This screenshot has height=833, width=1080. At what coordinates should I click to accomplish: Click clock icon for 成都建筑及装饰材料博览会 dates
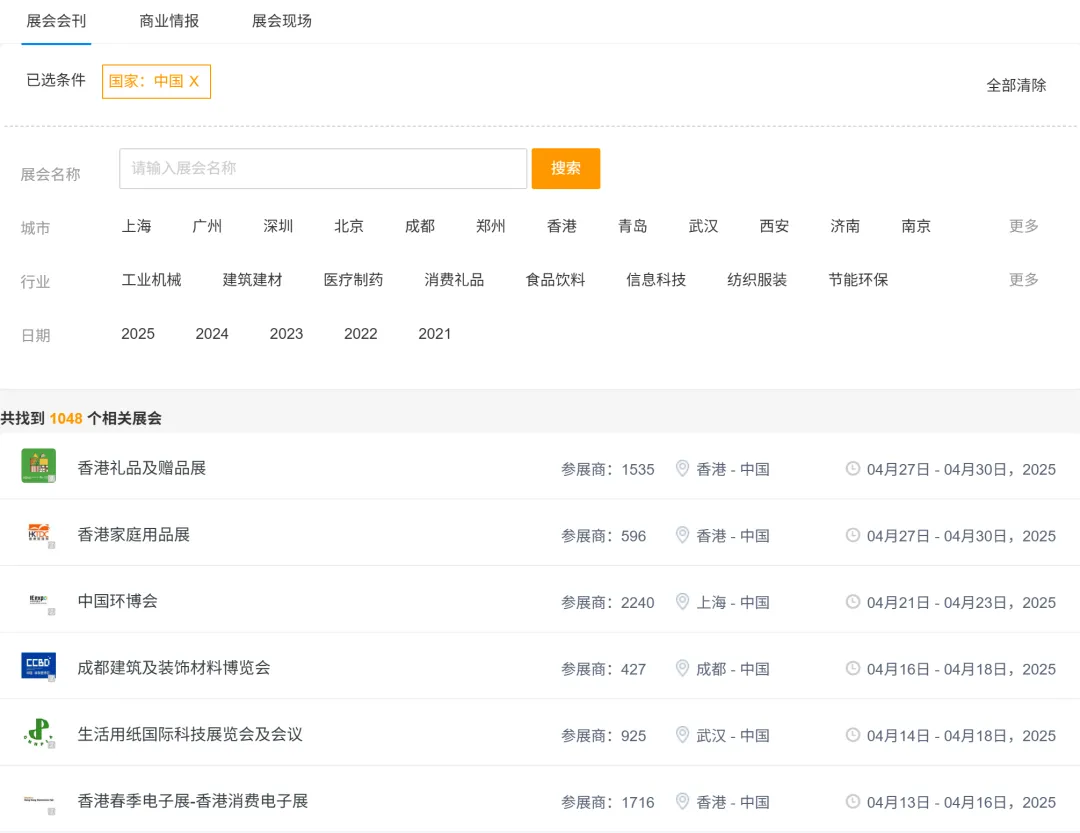853,668
